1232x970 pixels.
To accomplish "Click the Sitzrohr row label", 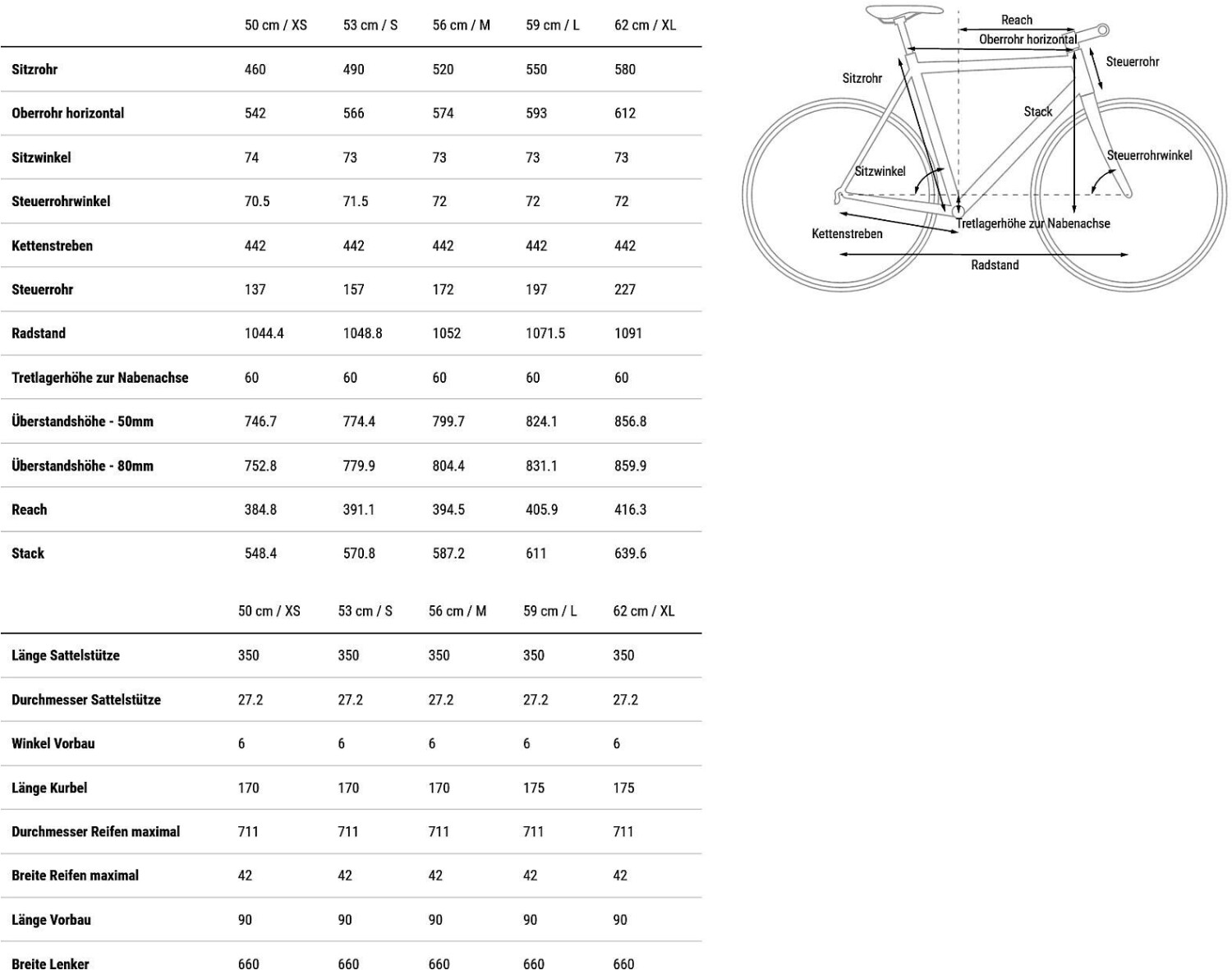I will [x=34, y=70].
